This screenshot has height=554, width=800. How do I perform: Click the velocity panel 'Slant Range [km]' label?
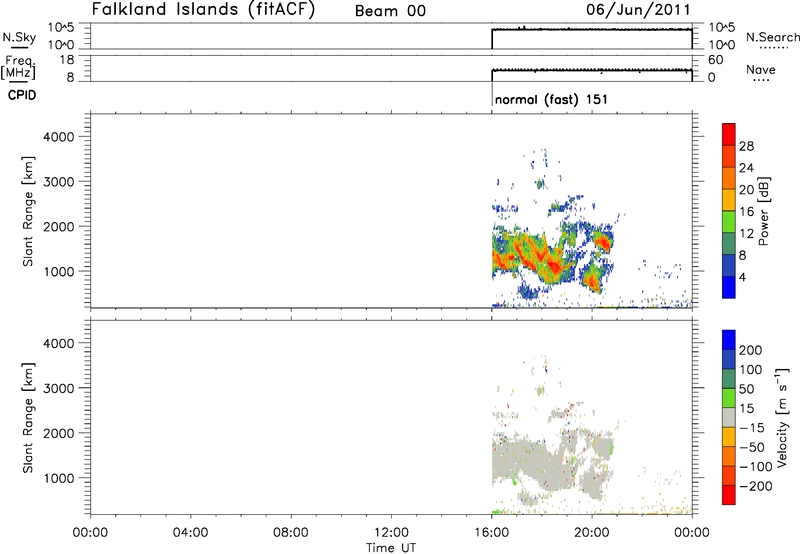(x=28, y=418)
